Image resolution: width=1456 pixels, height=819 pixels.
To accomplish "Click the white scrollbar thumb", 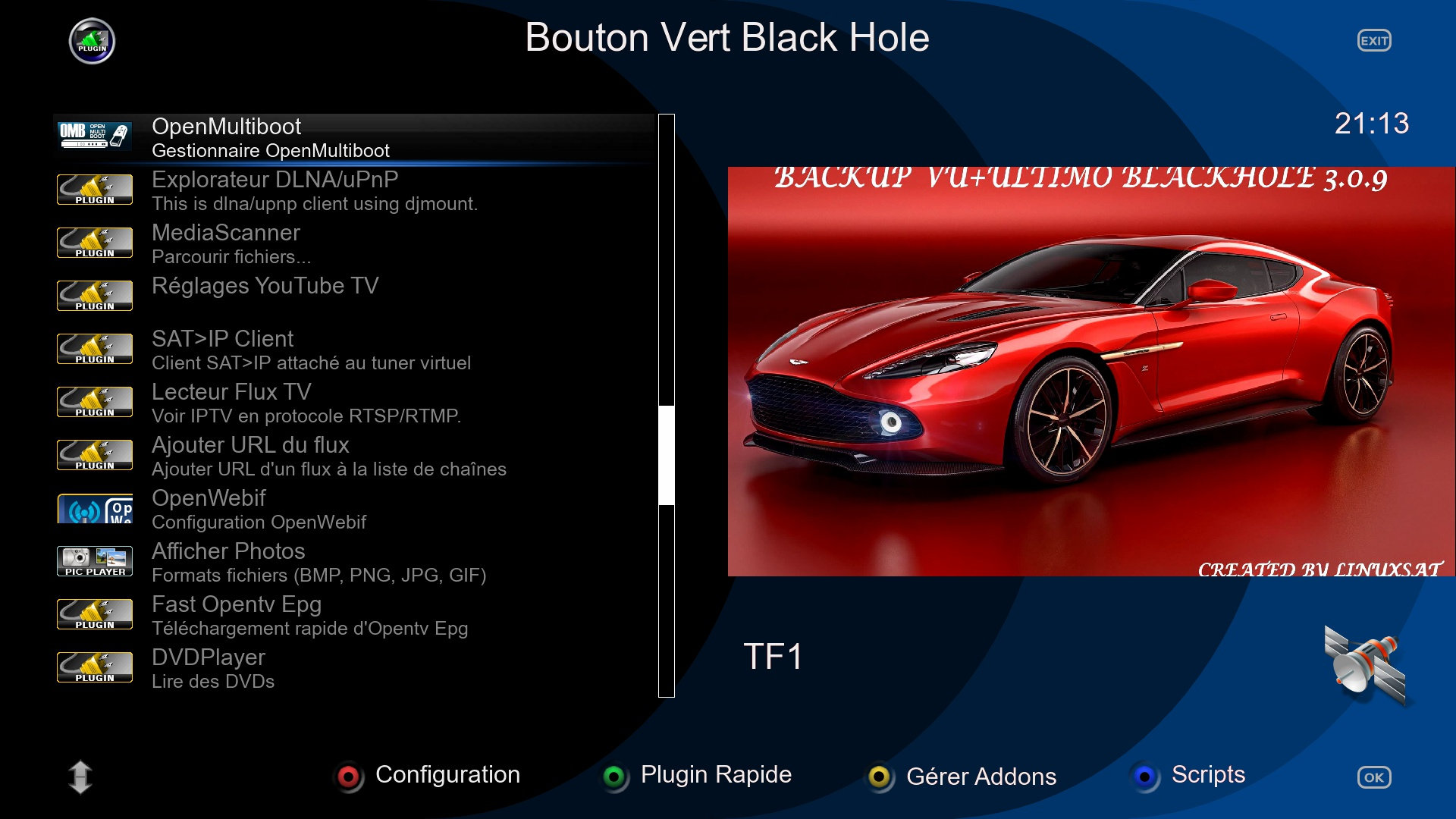I will pyautogui.click(x=666, y=455).
